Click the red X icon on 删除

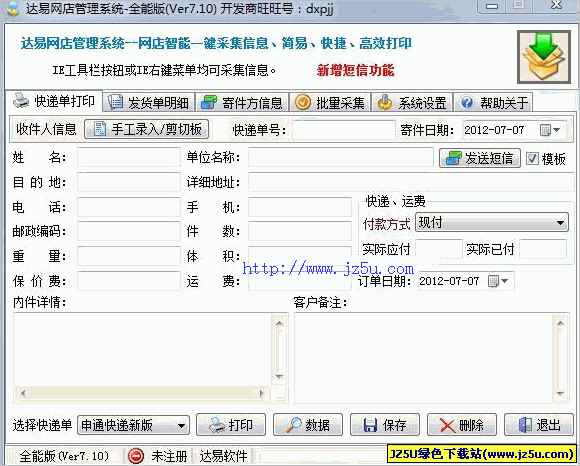point(447,425)
